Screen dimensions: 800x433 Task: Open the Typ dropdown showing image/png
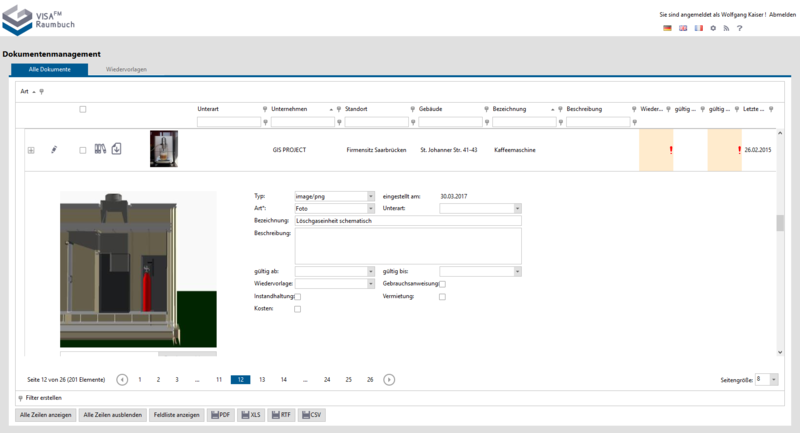pos(371,196)
